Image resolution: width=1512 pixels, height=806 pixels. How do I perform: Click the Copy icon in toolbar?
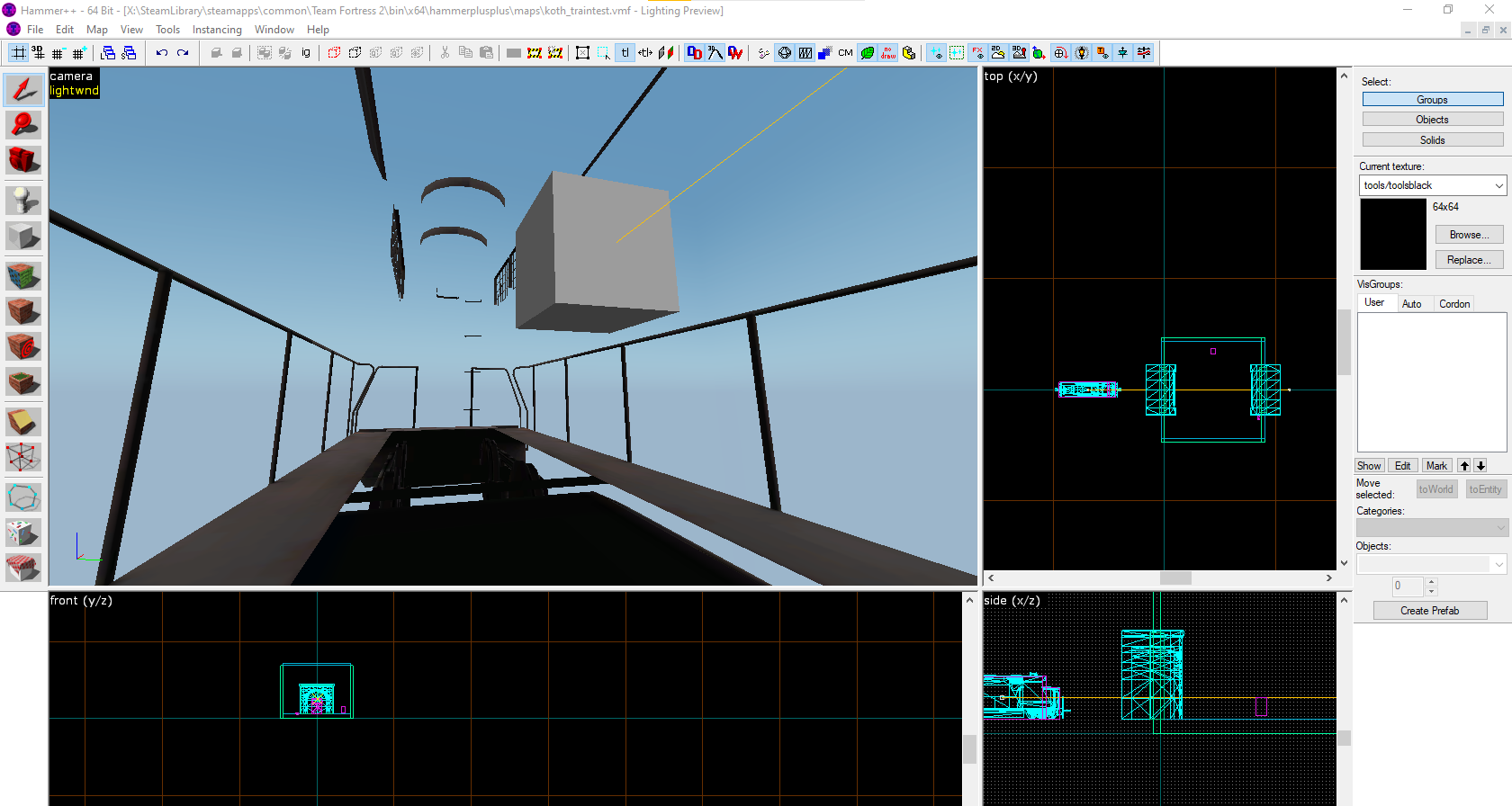465,53
